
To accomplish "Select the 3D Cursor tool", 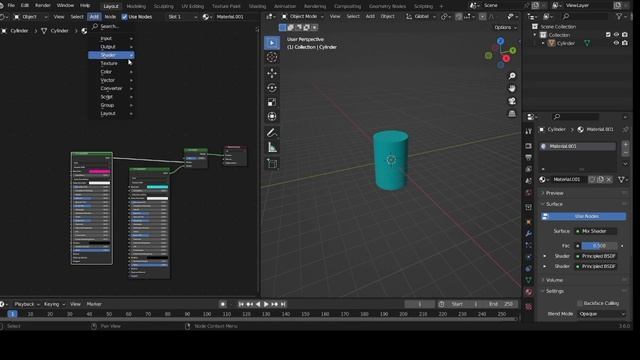I will point(272,58).
